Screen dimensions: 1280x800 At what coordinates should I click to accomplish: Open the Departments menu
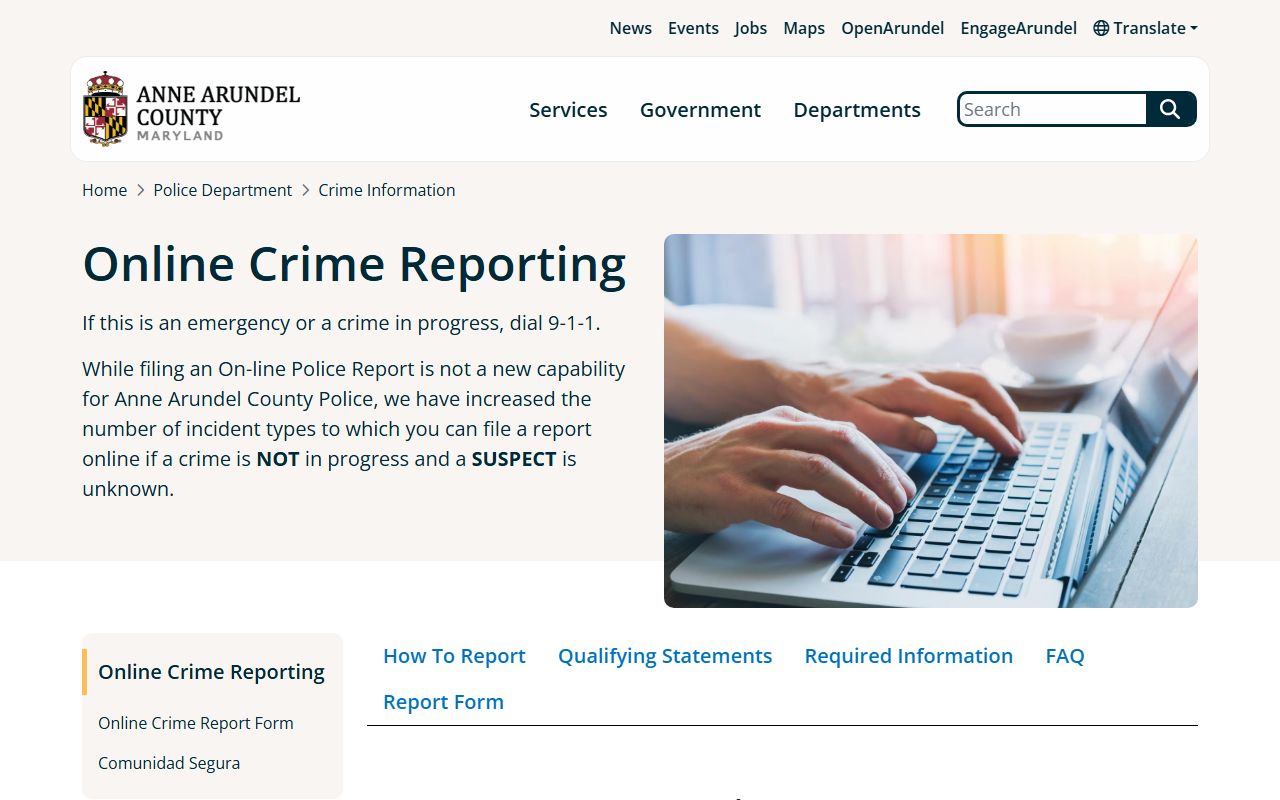(x=857, y=110)
